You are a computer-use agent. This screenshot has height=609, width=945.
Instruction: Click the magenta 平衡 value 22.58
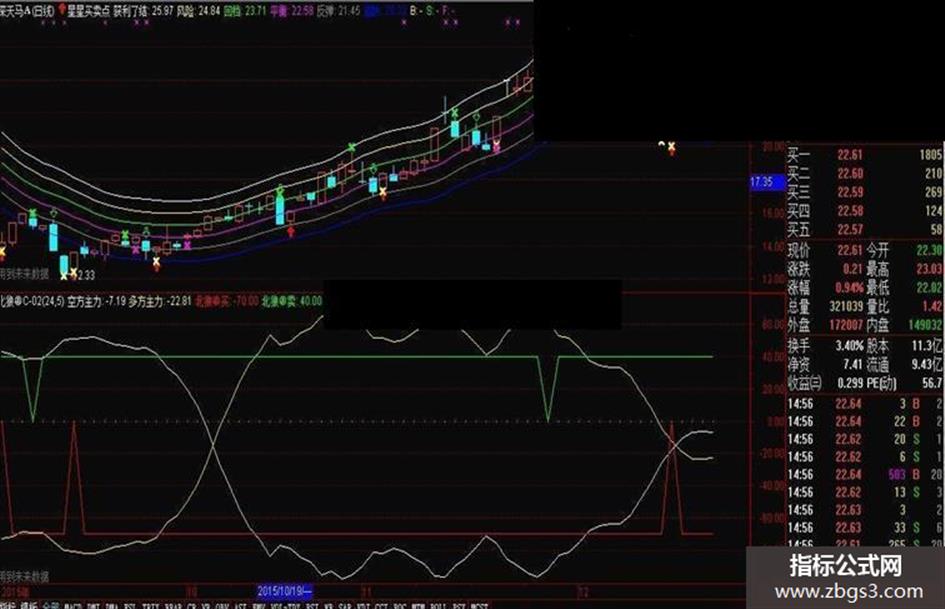click(x=302, y=10)
